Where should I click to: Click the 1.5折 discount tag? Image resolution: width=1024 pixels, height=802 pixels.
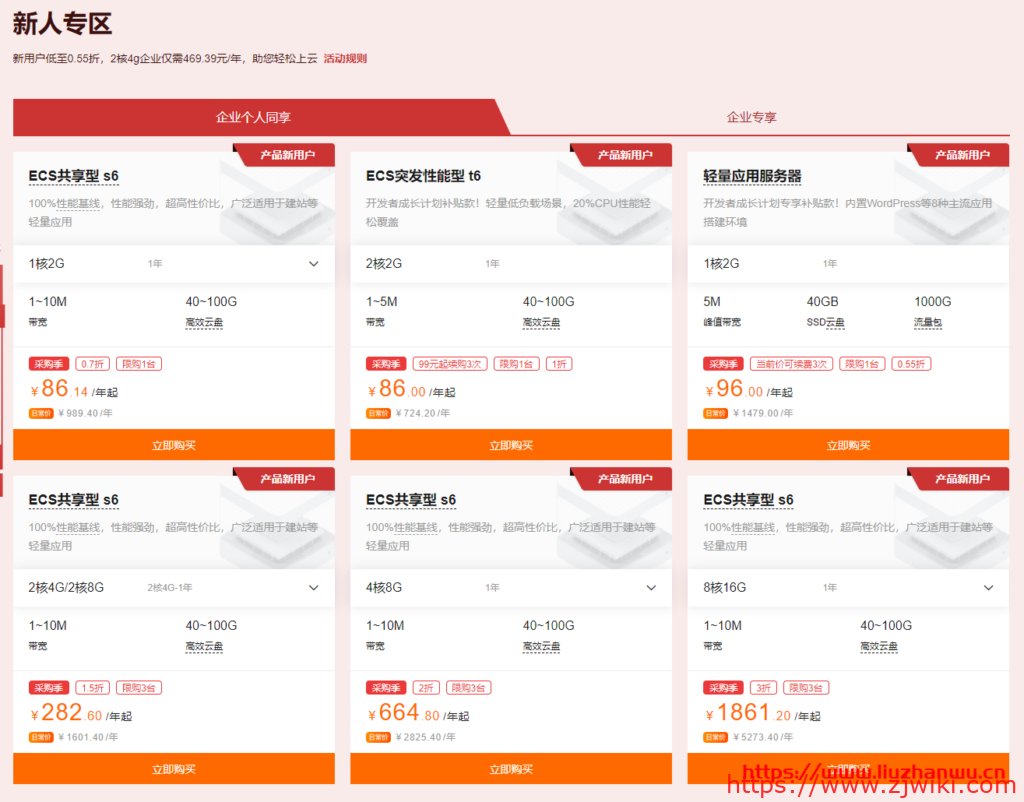pyautogui.click(x=93, y=688)
